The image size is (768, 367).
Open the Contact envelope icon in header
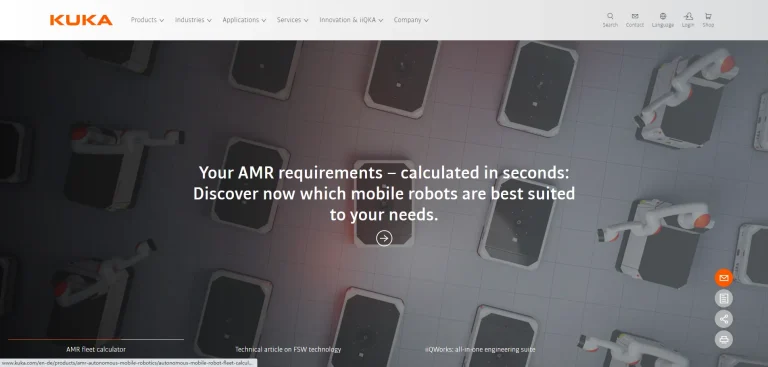635,20
